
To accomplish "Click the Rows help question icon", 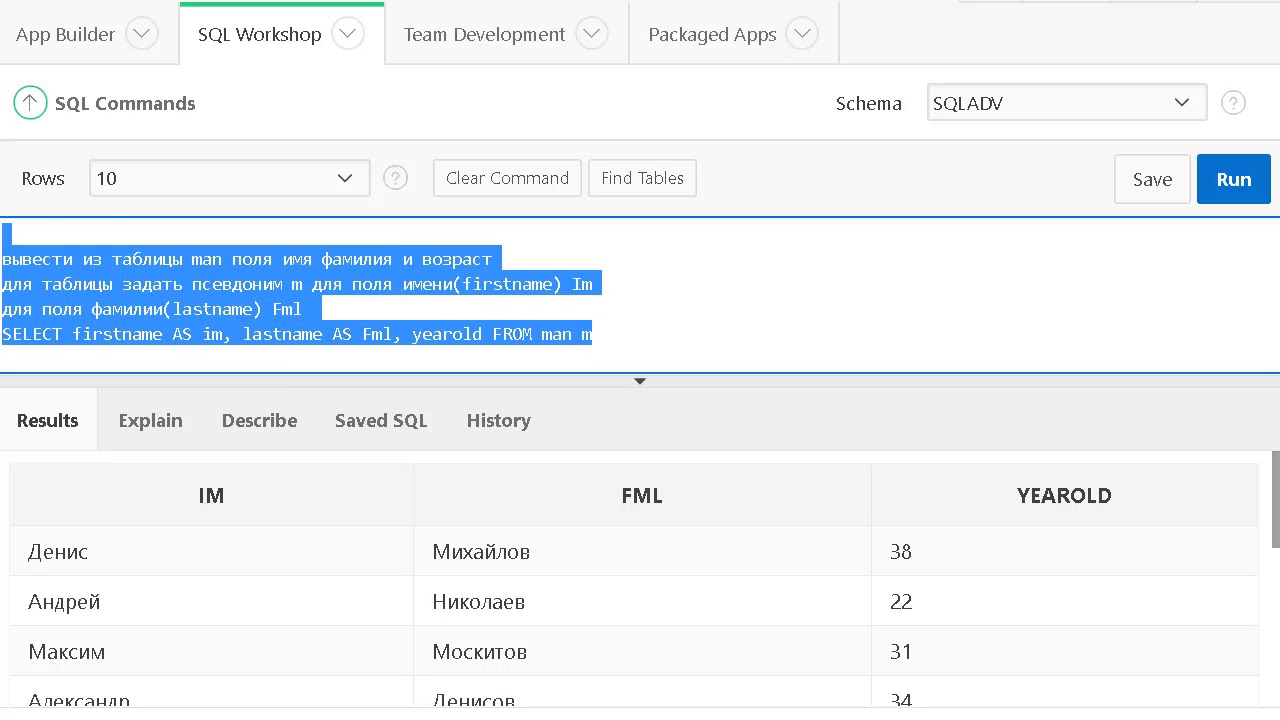I will tap(396, 178).
